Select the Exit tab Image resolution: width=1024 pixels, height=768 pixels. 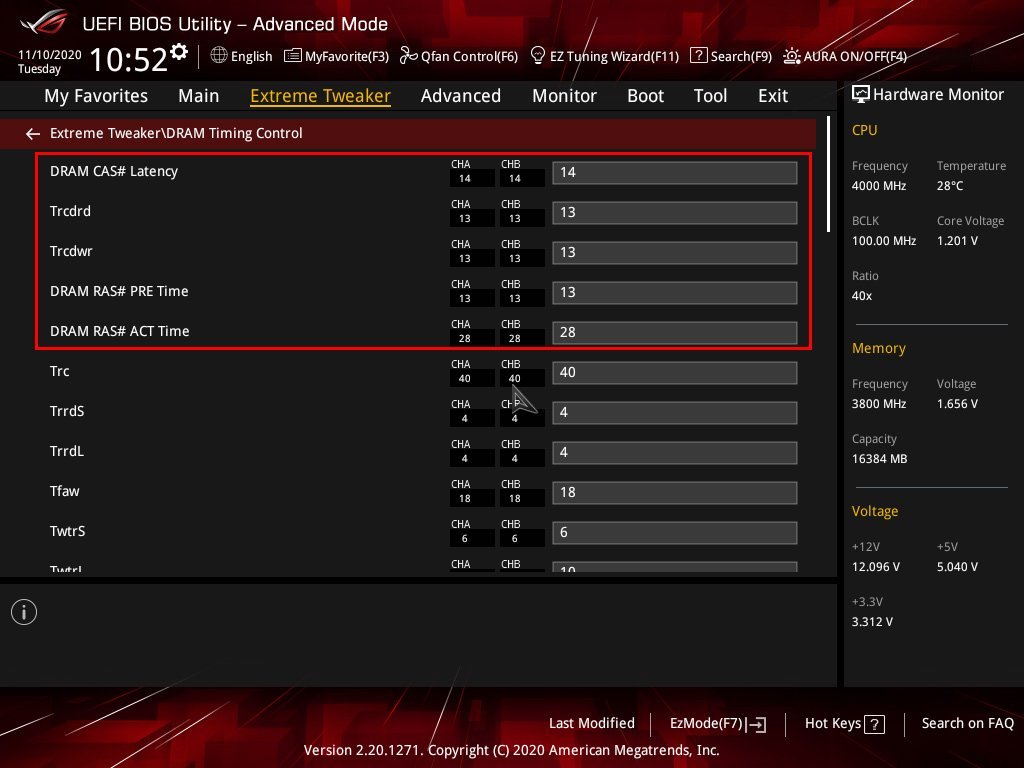pyautogui.click(x=773, y=96)
